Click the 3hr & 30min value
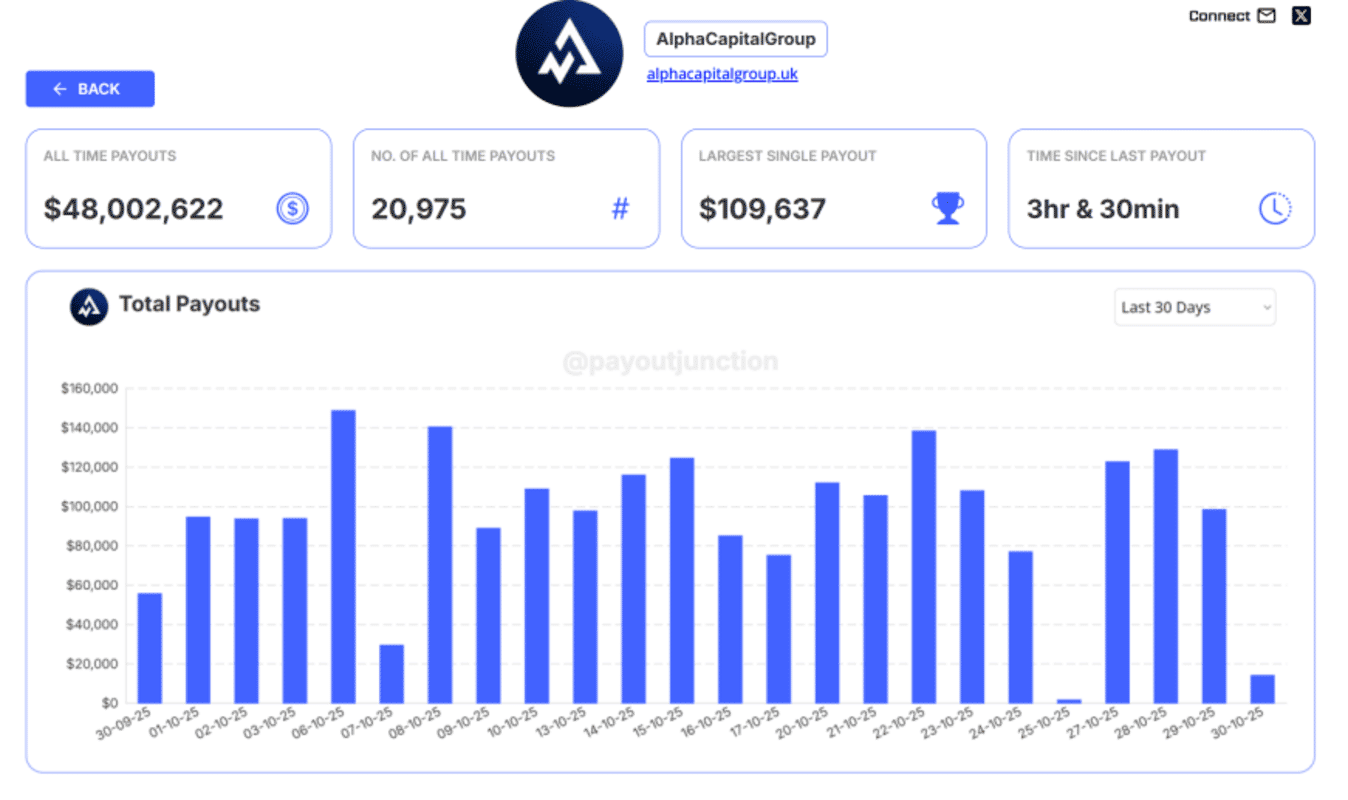This screenshot has width=1348, height=800. point(1103,209)
